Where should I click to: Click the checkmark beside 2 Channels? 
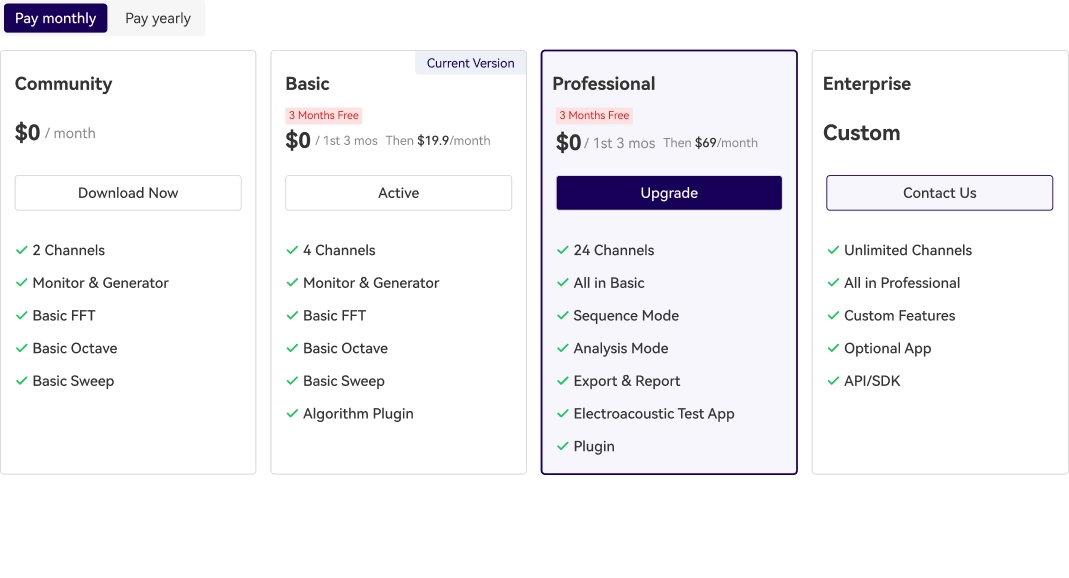pos(22,250)
